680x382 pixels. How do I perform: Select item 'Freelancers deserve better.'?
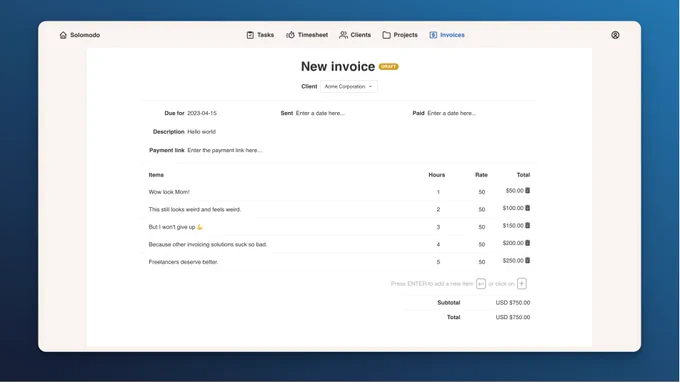tap(183, 262)
